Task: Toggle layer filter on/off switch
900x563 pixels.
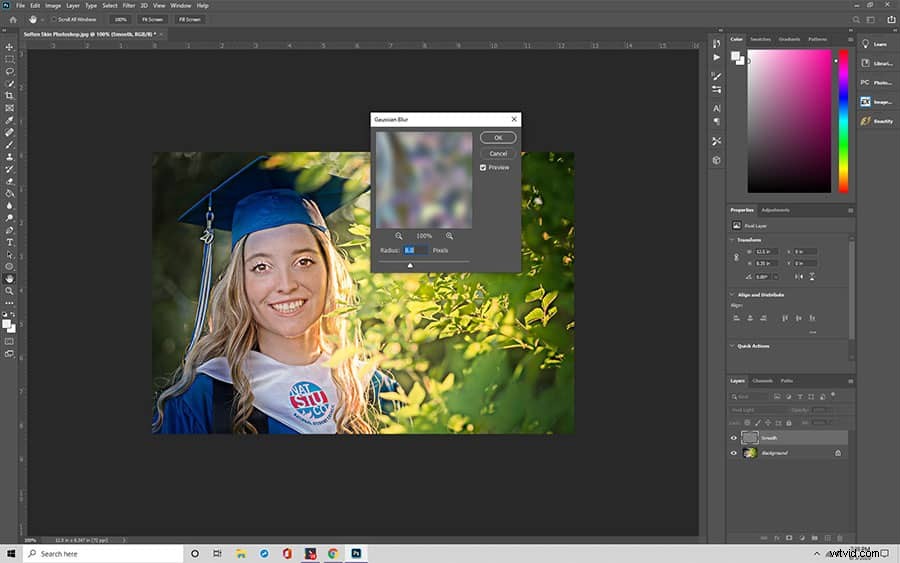Action: pyautogui.click(x=833, y=395)
